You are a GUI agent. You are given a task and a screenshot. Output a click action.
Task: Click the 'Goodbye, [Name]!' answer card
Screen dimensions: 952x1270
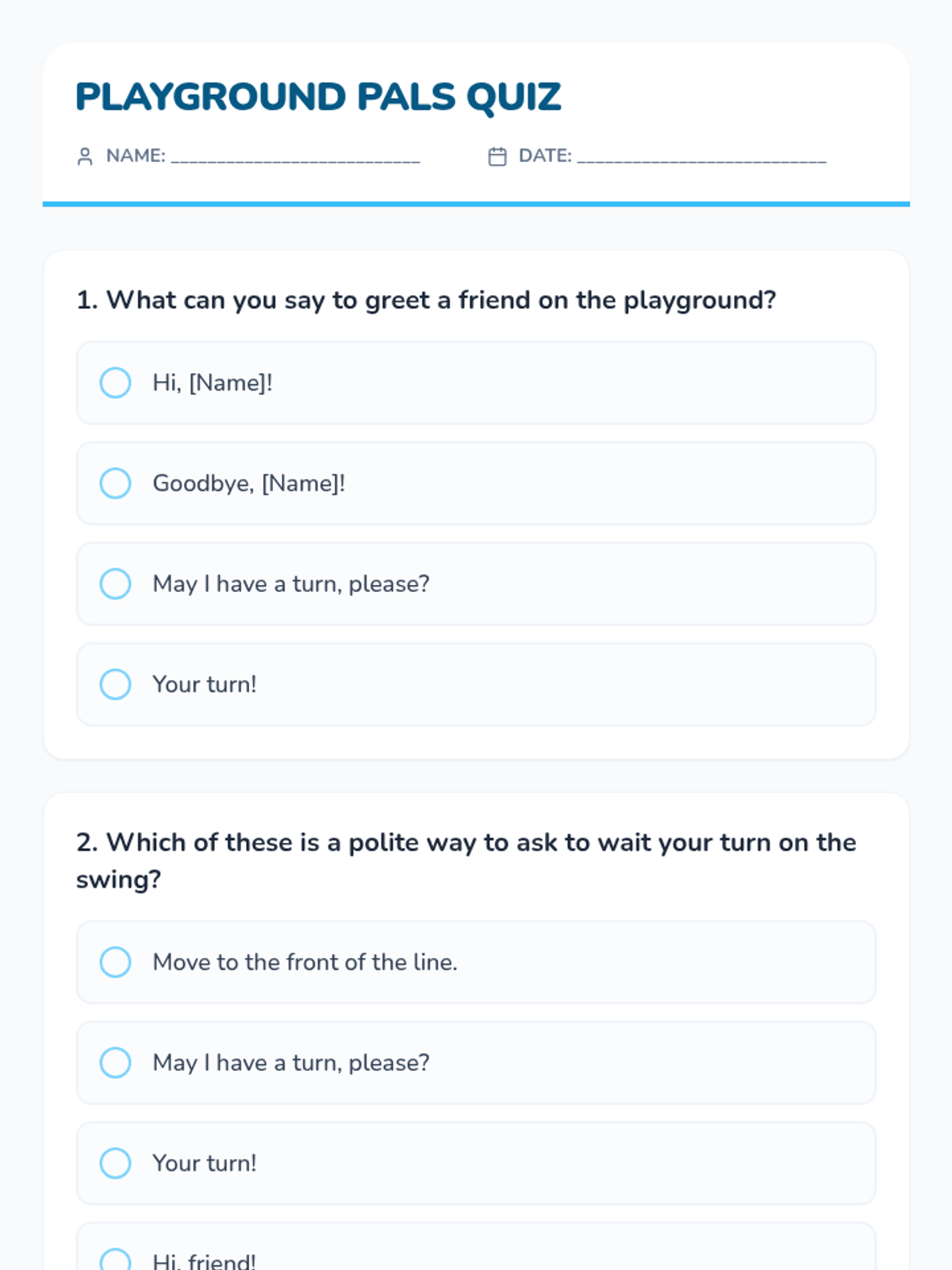(476, 483)
